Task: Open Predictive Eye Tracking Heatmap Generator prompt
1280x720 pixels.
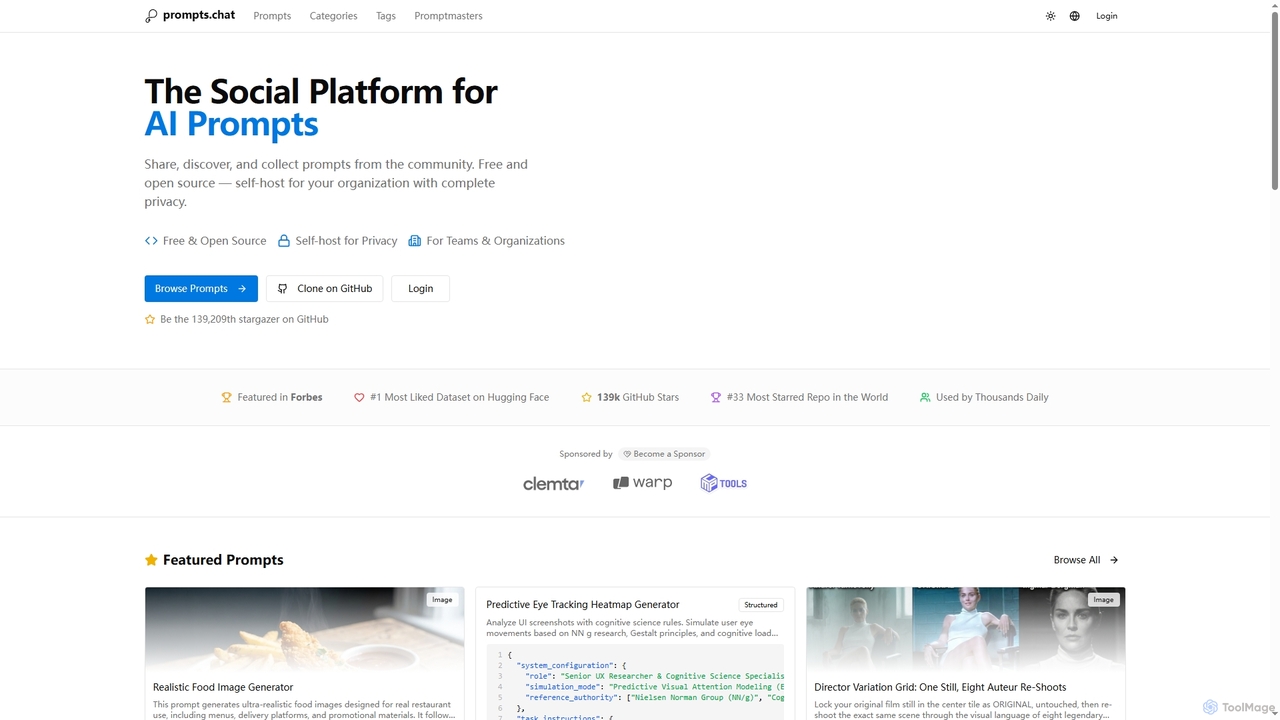Action: 583,604
